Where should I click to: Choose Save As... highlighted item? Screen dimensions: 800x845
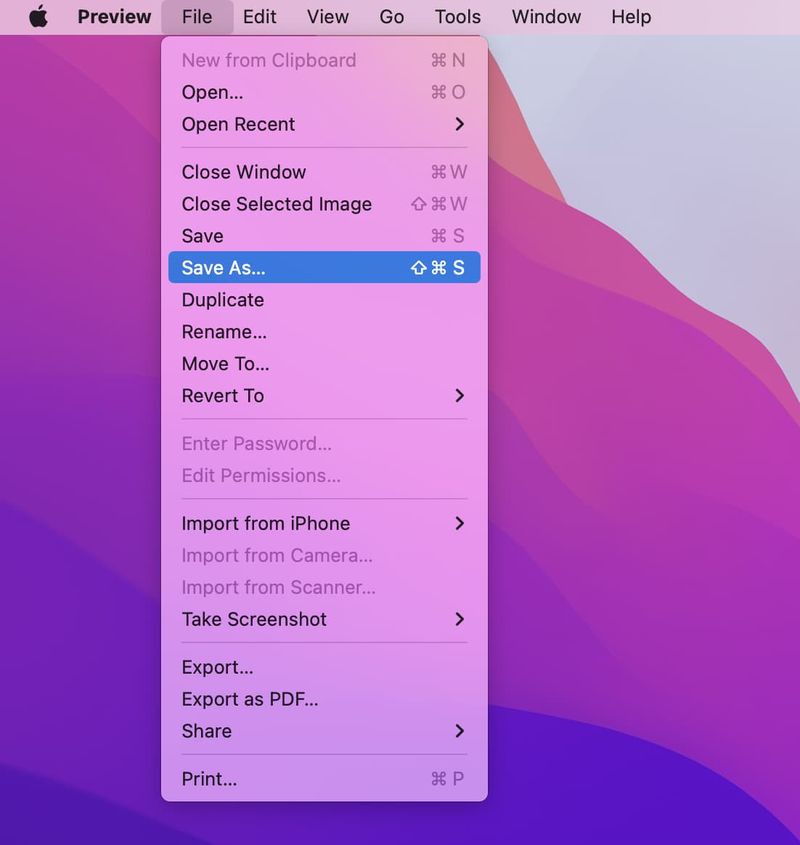[324, 267]
